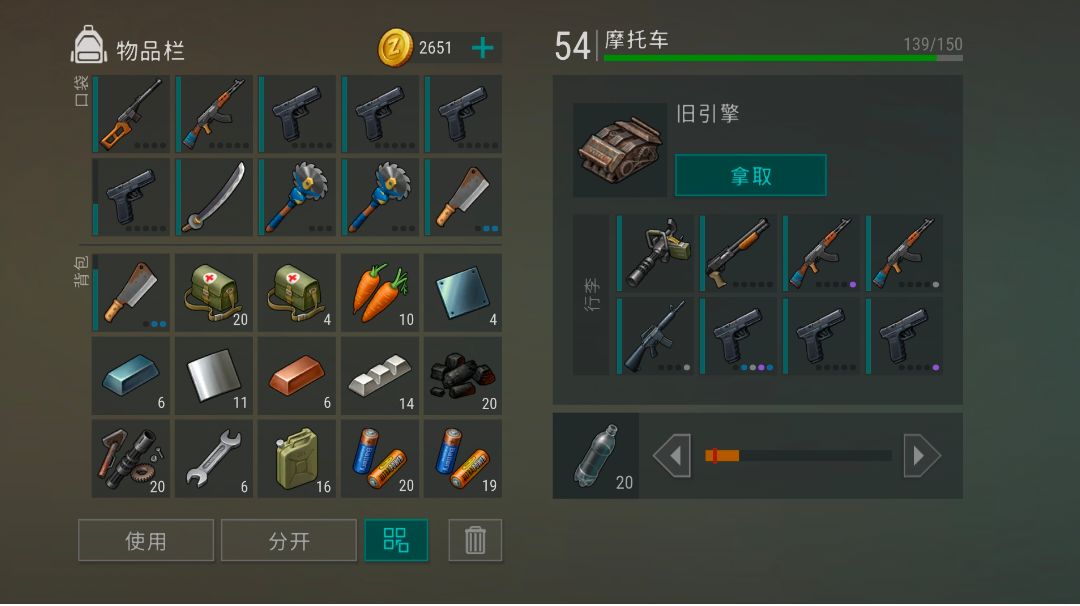Select the green fuel canister

pos(297,459)
